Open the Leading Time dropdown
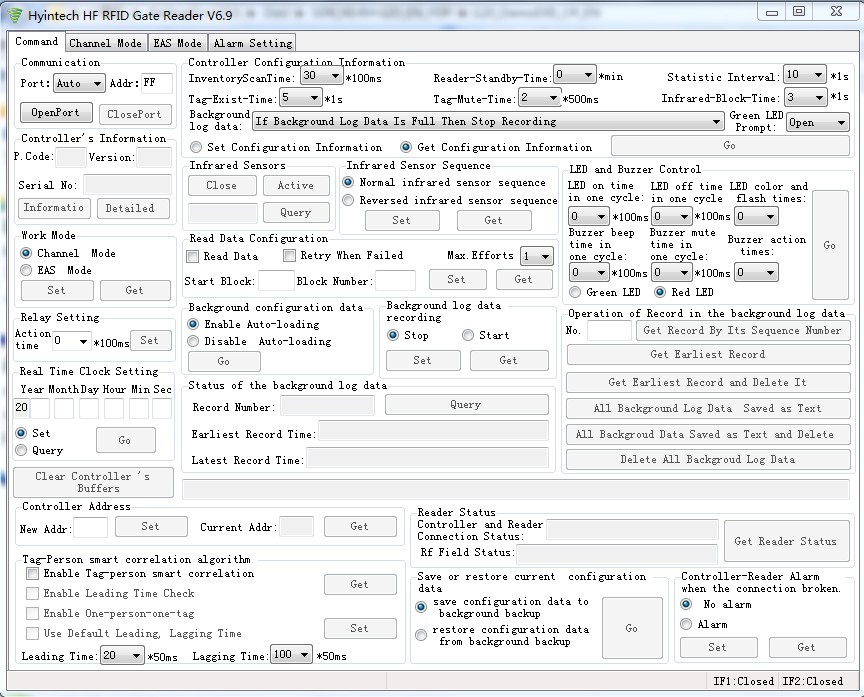Viewport: 864px width, 697px height. tap(122, 655)
